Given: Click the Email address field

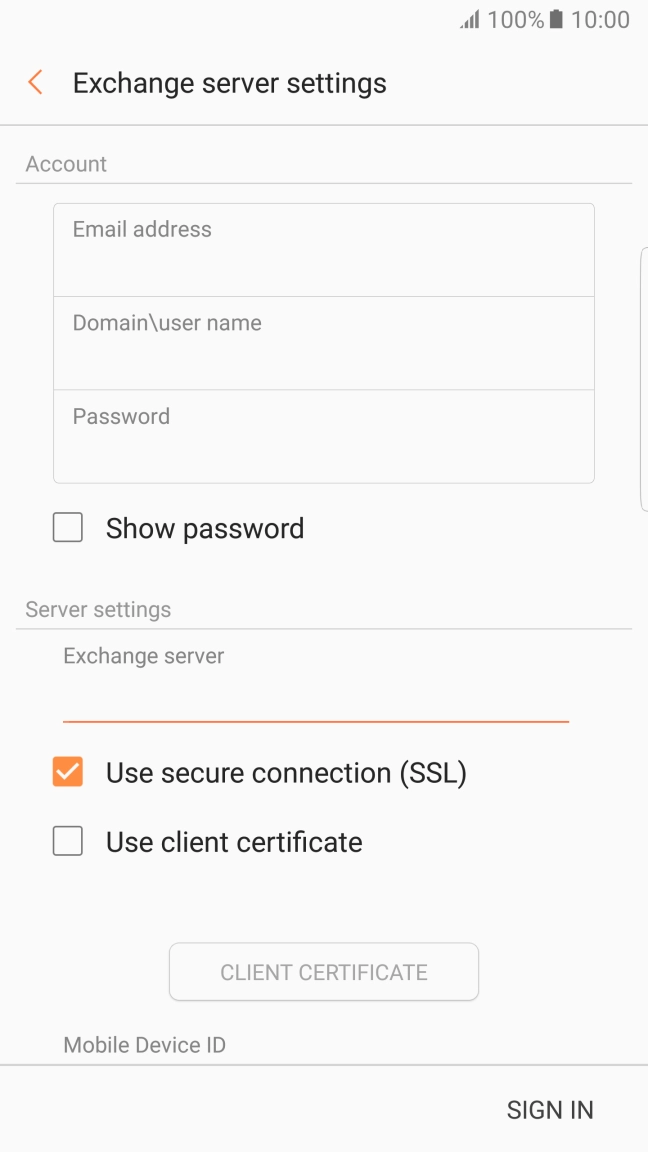Looking at the screenshot, I should 324,248.
